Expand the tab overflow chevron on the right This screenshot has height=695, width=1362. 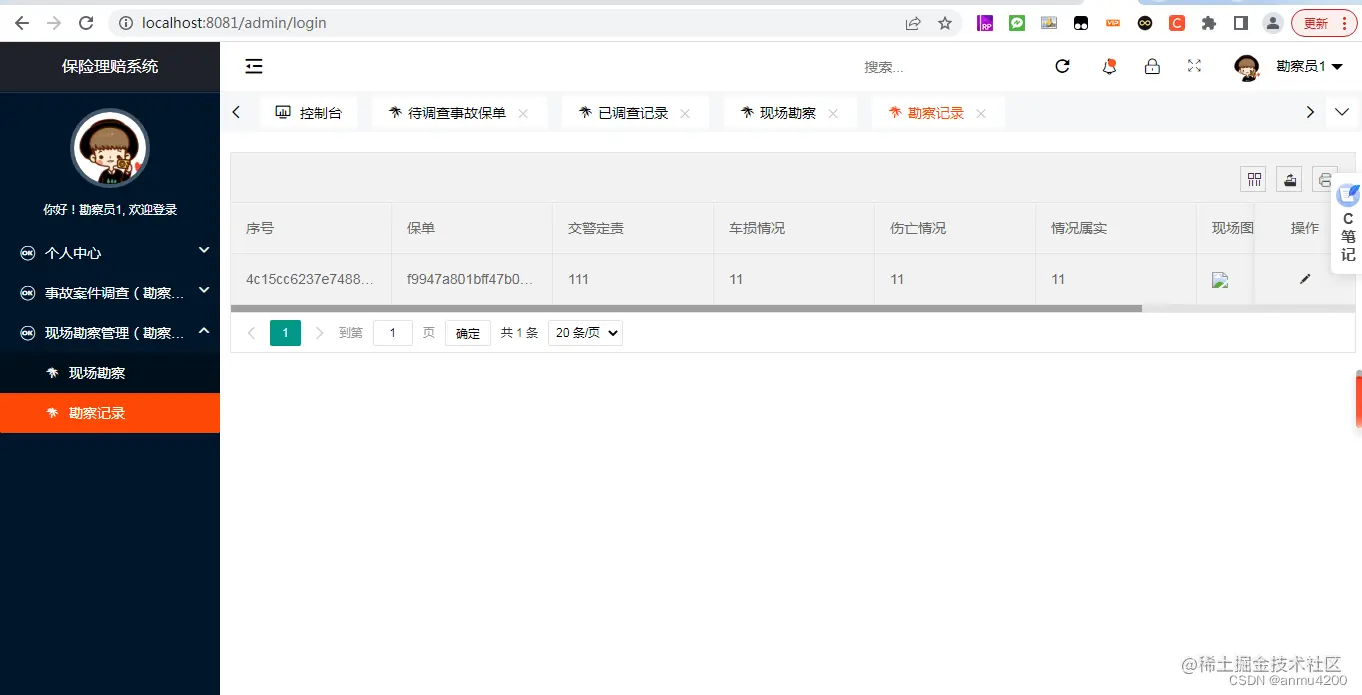click(1342, 112)
